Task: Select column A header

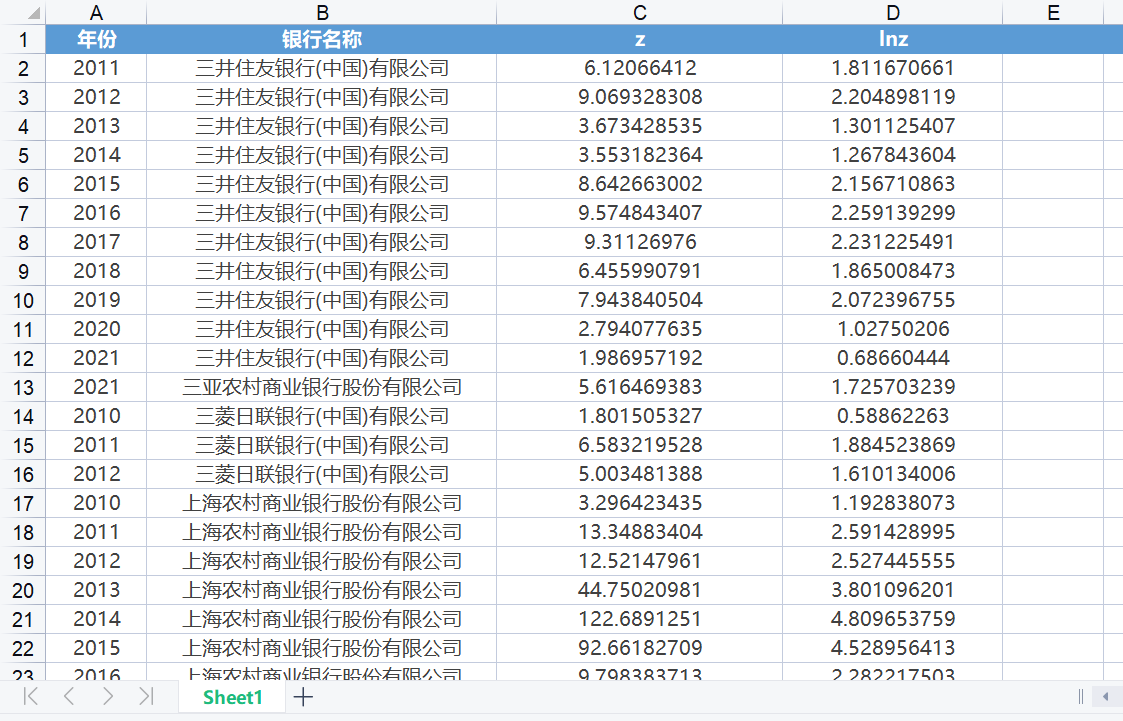Action: pyautogui.click(x=96, y=13)
